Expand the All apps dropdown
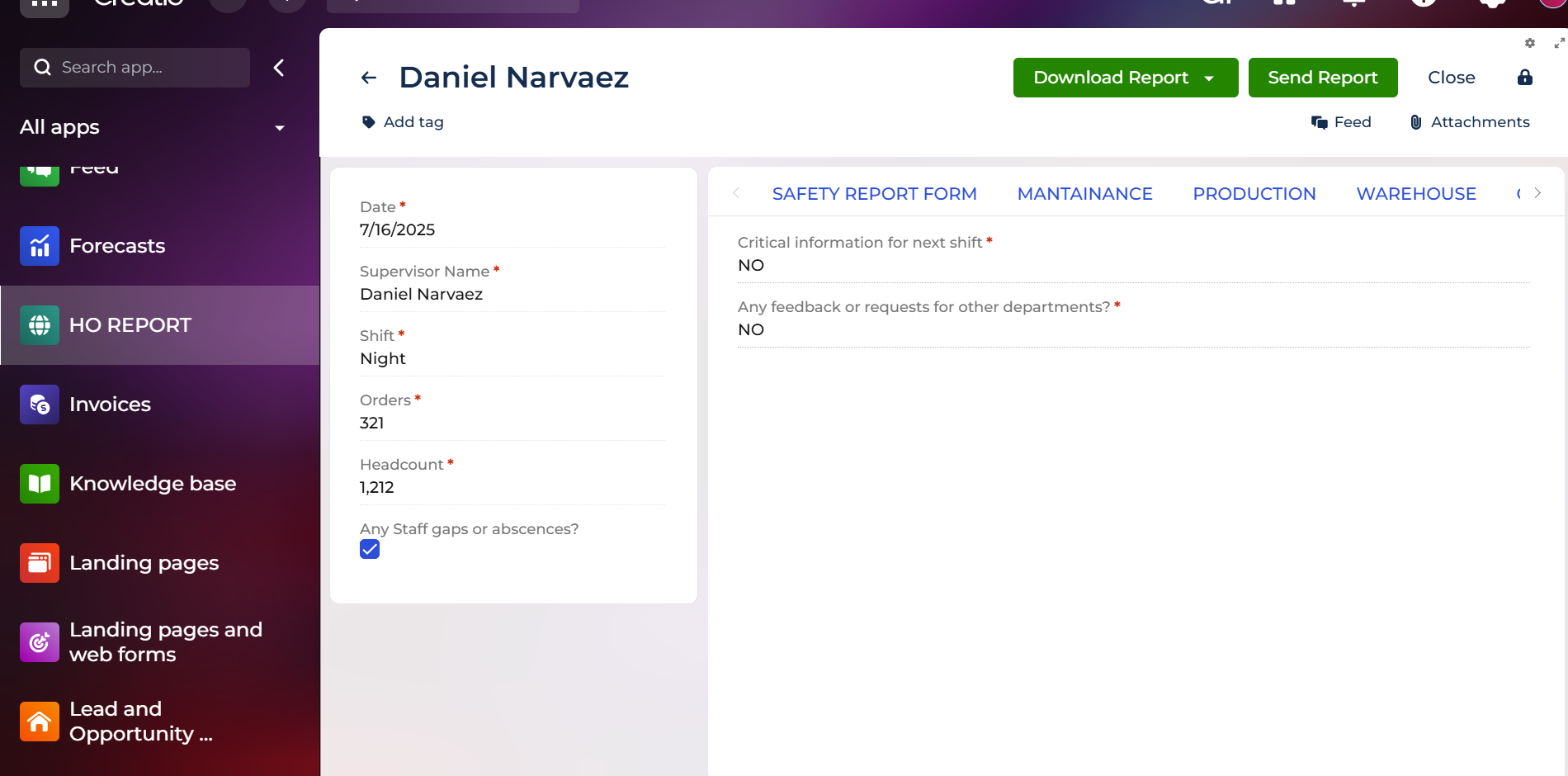The image size is (1568, 776). (280, 128)
